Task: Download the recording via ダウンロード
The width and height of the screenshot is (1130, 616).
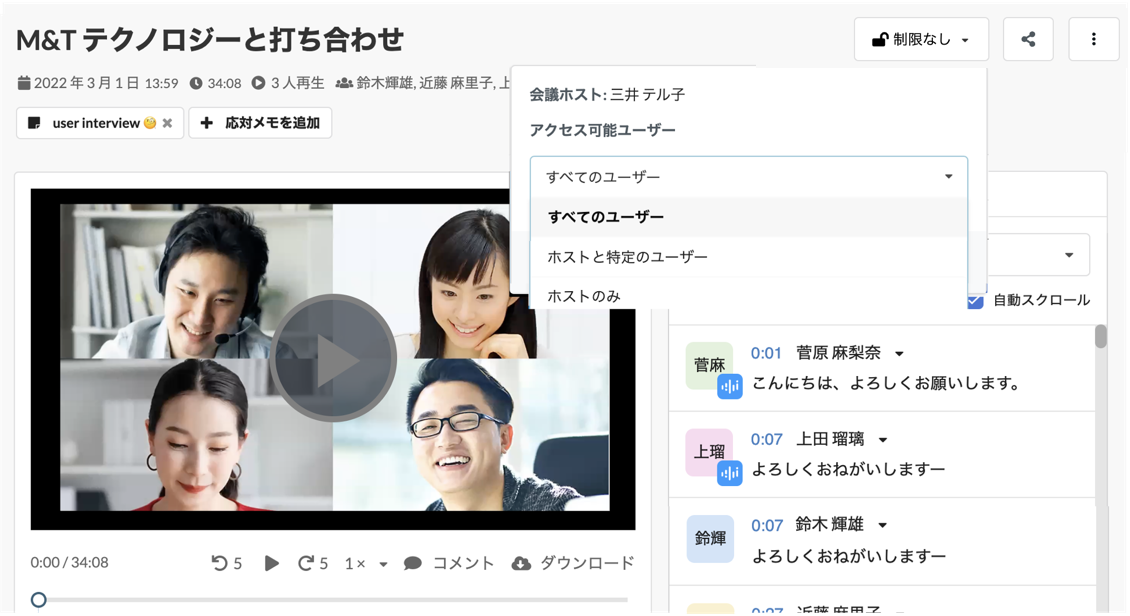Action: (572, 563)
